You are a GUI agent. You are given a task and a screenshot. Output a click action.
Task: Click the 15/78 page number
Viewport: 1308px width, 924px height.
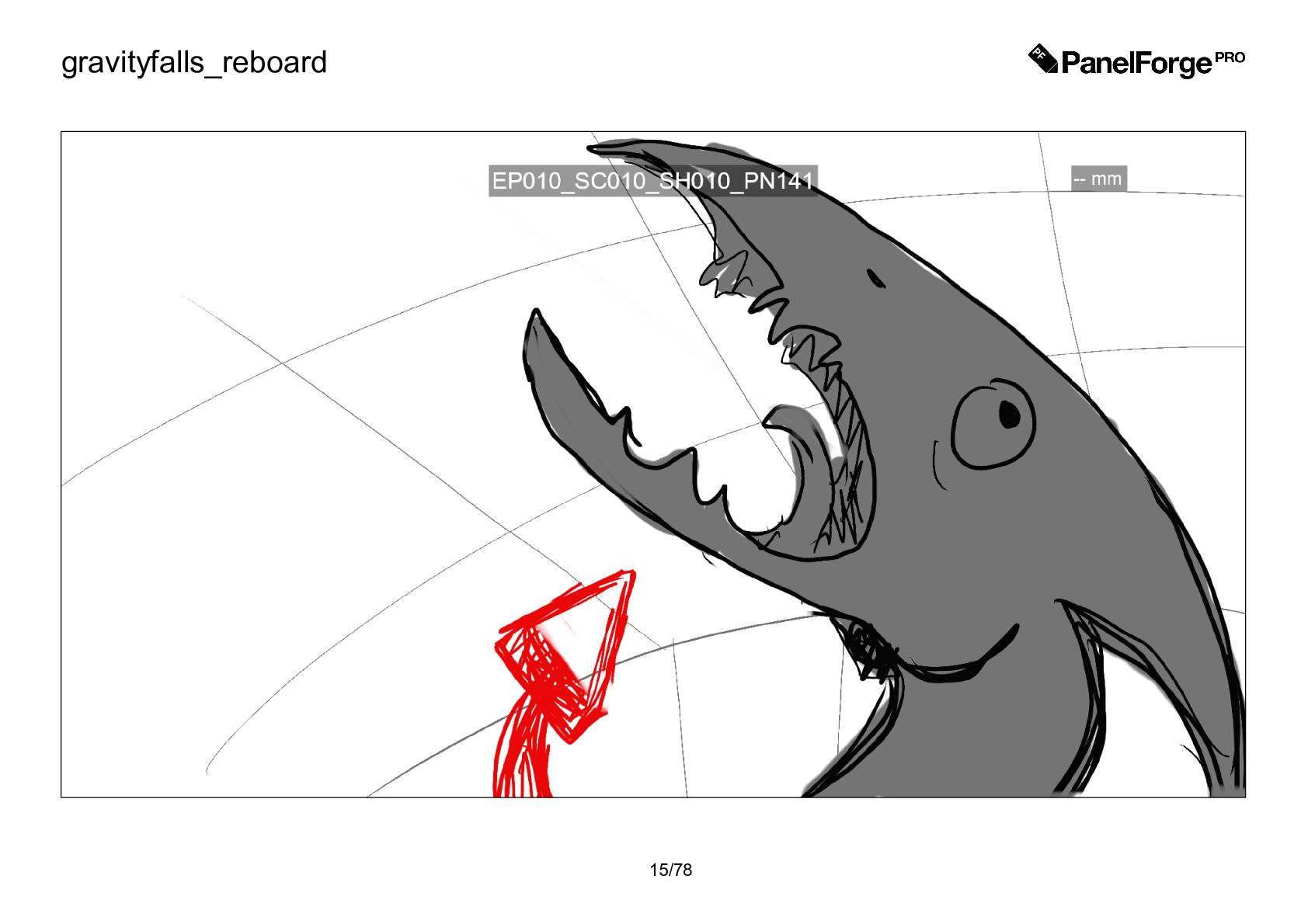pyautogui.click(x=671, y=870)
